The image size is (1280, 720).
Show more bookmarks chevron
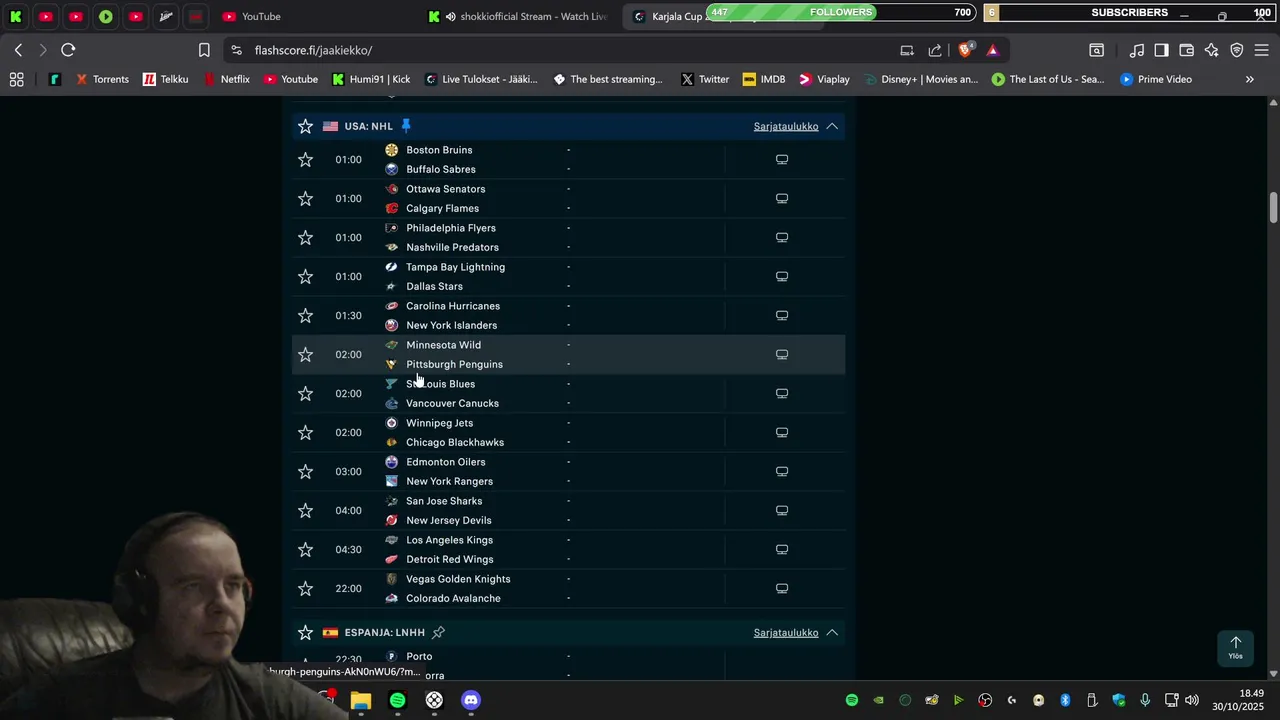(1249, 79)
